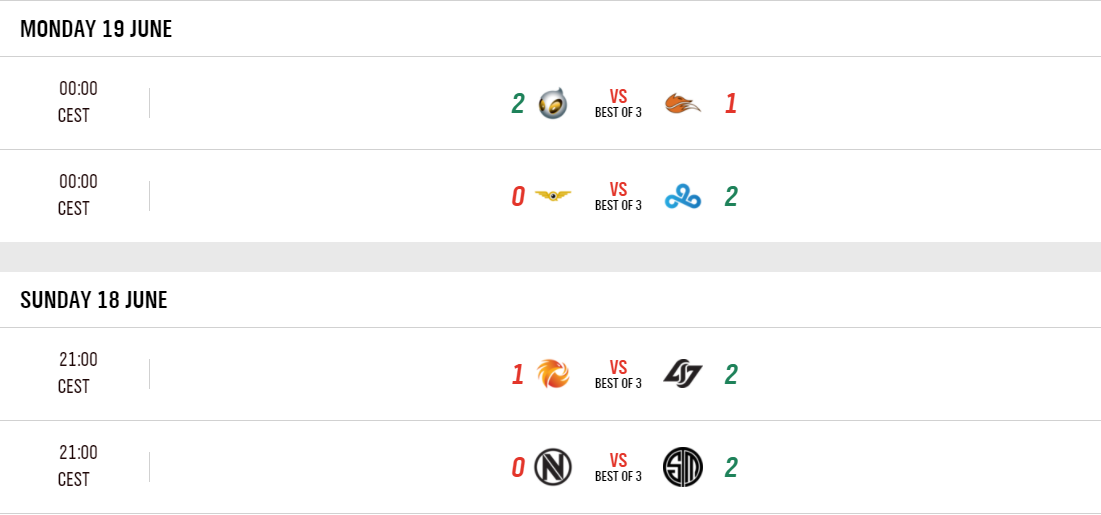Click the Team Envy circular N logo

[x=552, y=467]
